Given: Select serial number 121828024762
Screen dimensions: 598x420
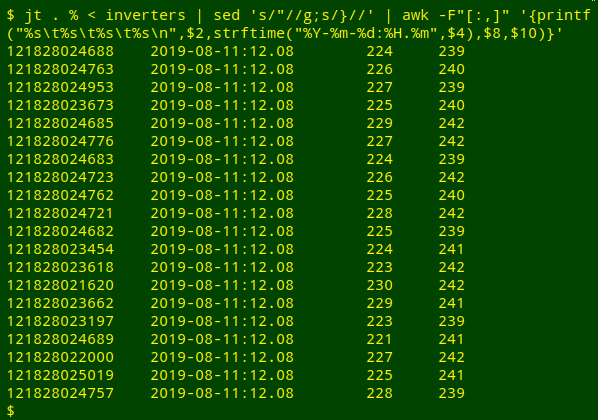Looking at the screenshot, I should click(60, 195).
